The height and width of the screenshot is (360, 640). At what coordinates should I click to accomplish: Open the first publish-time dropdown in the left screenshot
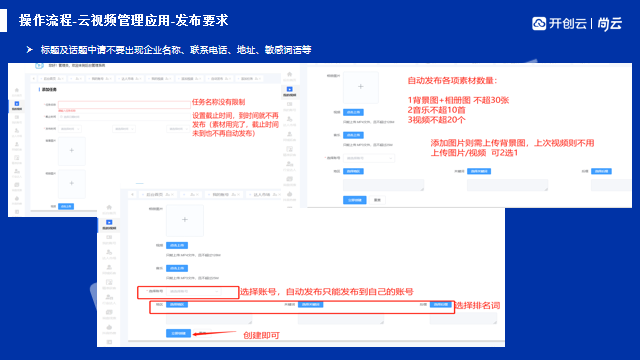pos(69,129)
